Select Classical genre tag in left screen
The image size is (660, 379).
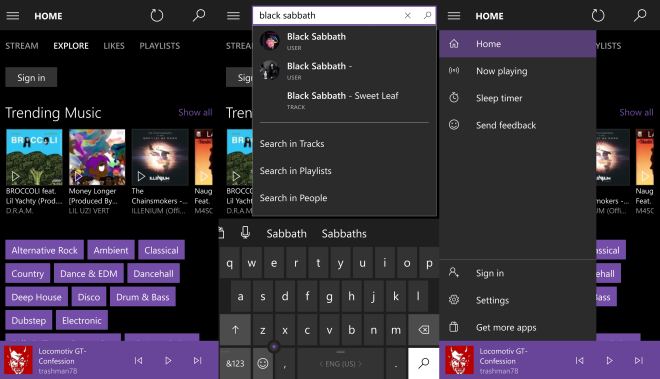tap(161, 250)
